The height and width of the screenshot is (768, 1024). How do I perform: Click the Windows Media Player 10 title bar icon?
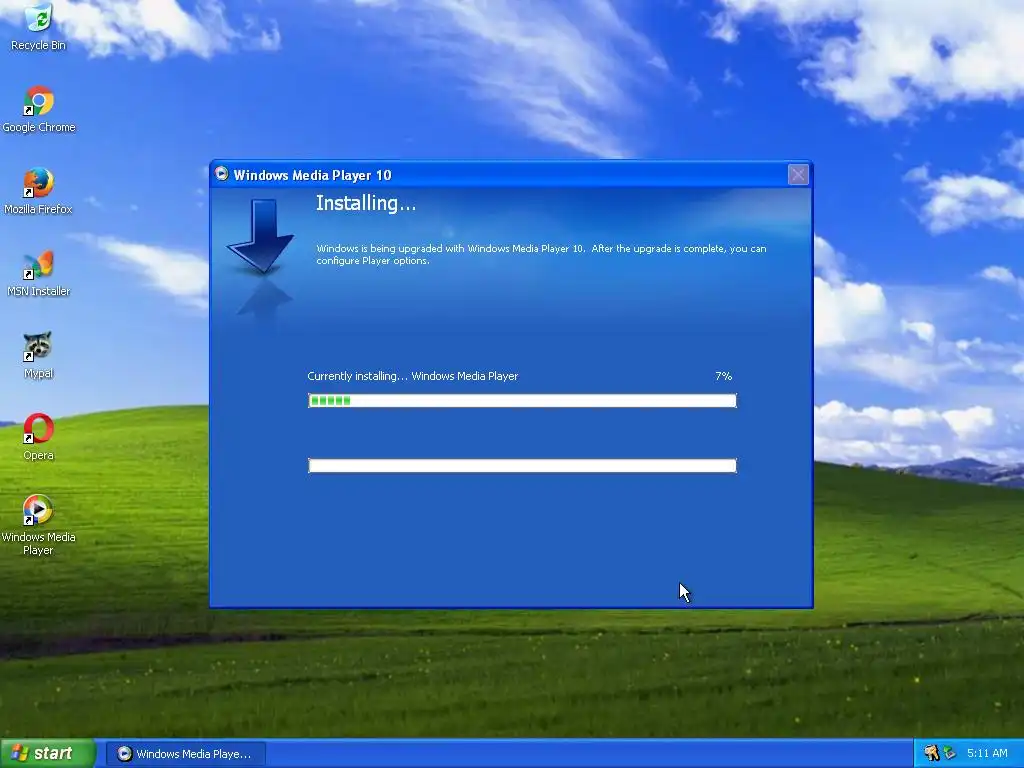click(x=222, y=174)
